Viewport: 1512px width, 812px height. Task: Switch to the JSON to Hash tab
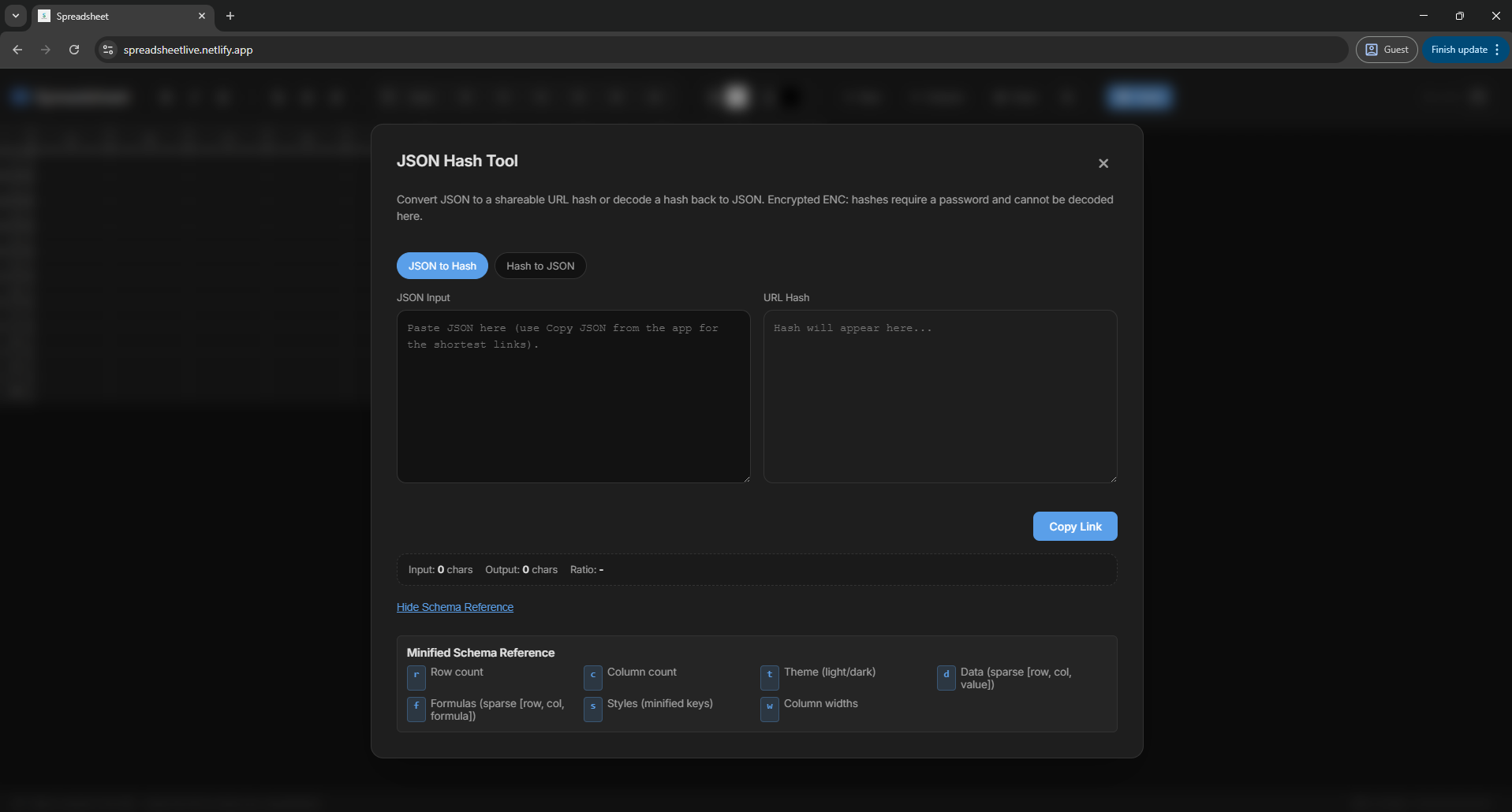(442, 266)
